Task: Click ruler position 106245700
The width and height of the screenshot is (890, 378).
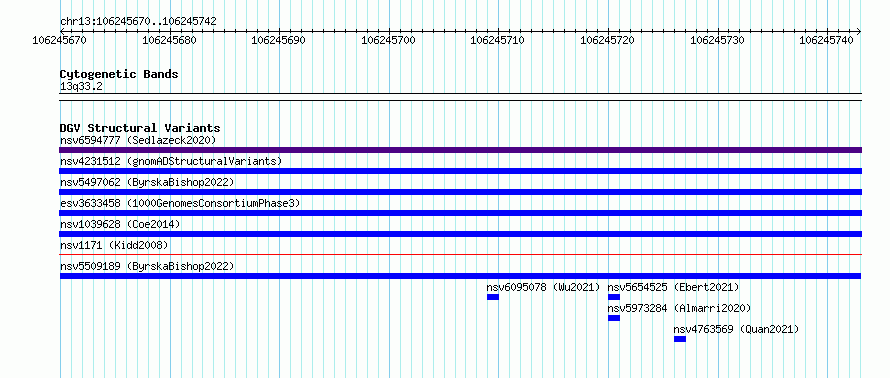Action: click(388, 40)
